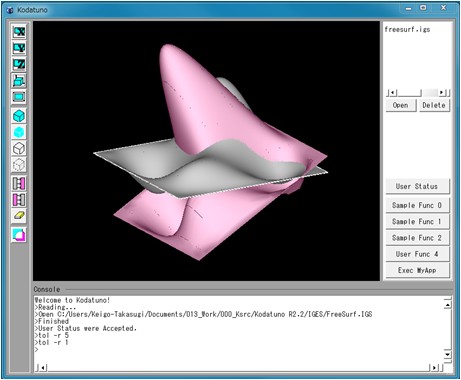Click the eraser tool icon
The height and width of the screenshot is (380, 461).
(19, 216)
